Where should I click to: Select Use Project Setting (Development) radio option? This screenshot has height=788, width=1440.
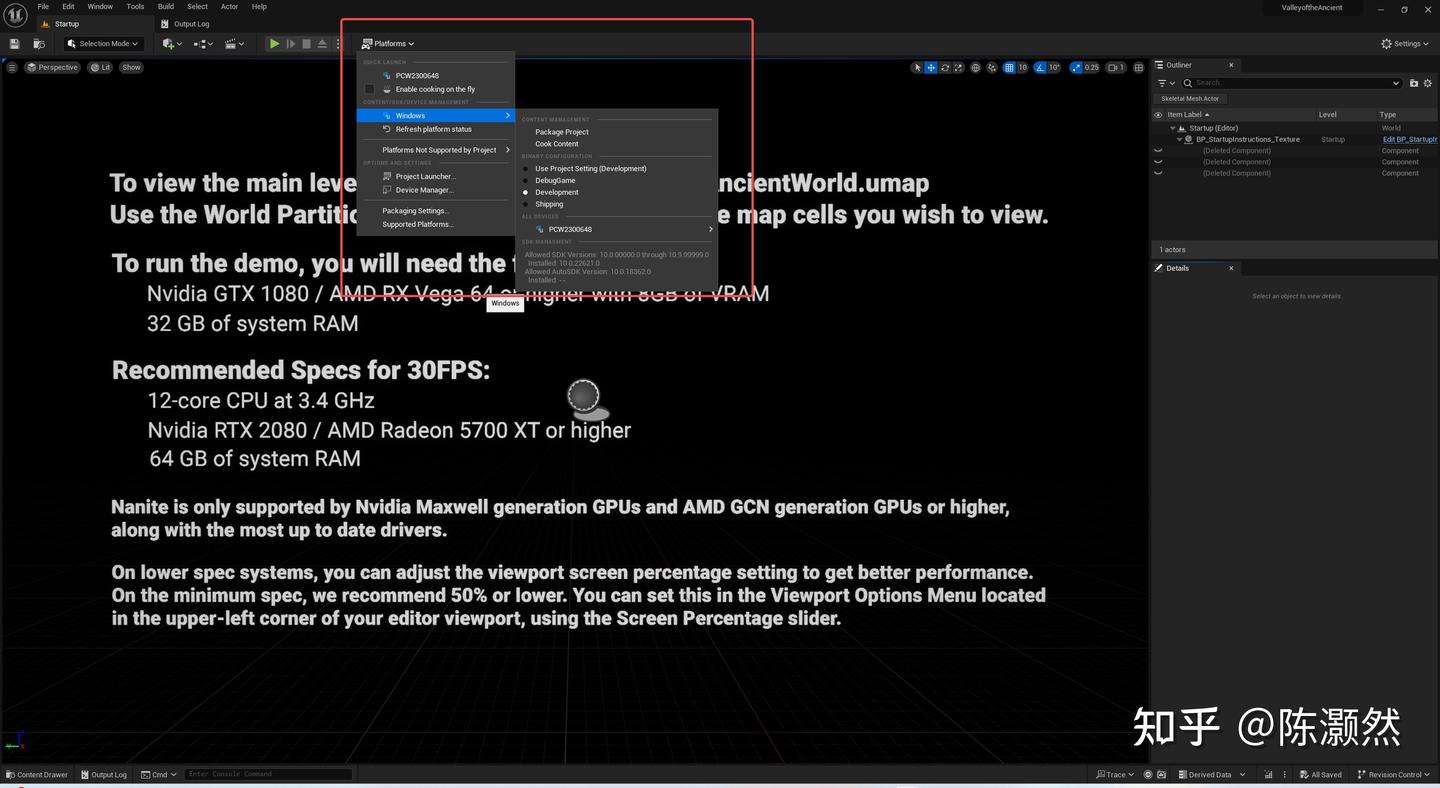tap(525, 169)
